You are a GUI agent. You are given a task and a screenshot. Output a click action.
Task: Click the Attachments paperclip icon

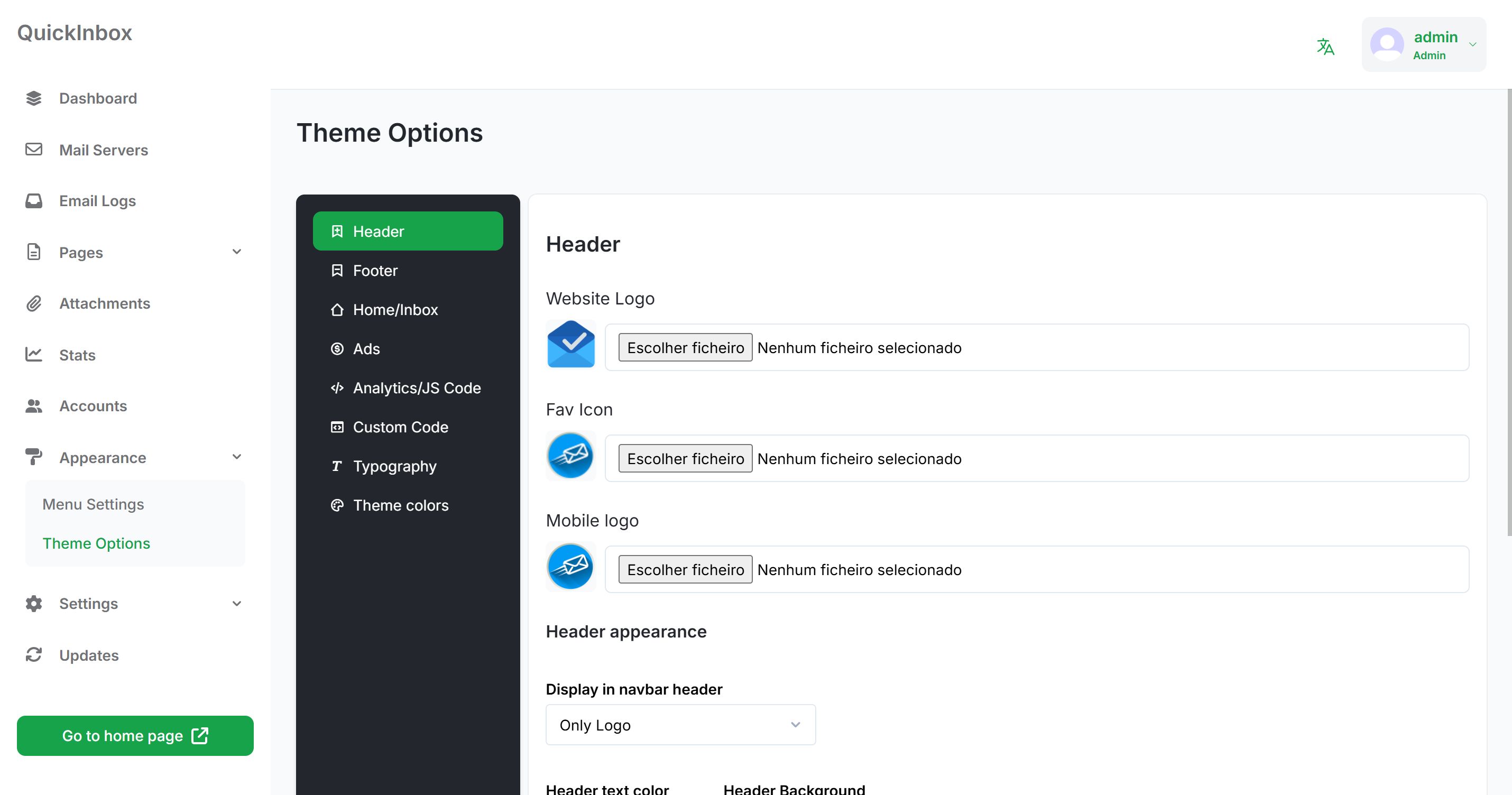(x=34, y=303)
